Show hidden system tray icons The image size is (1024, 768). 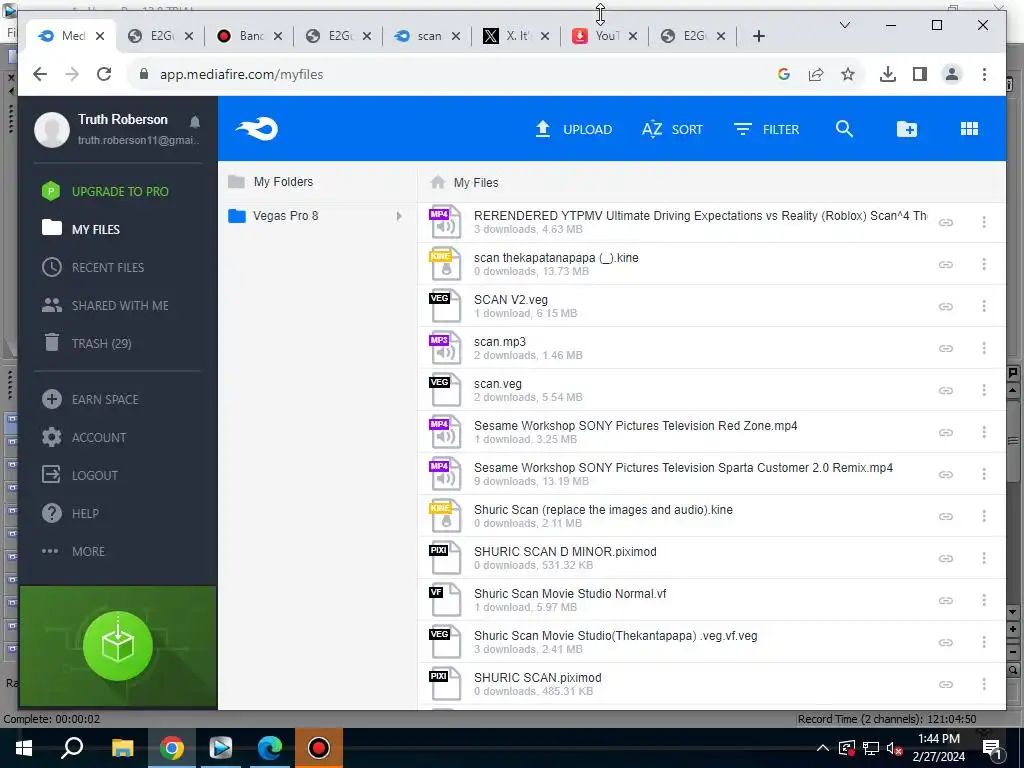click(x=823, y=748)
